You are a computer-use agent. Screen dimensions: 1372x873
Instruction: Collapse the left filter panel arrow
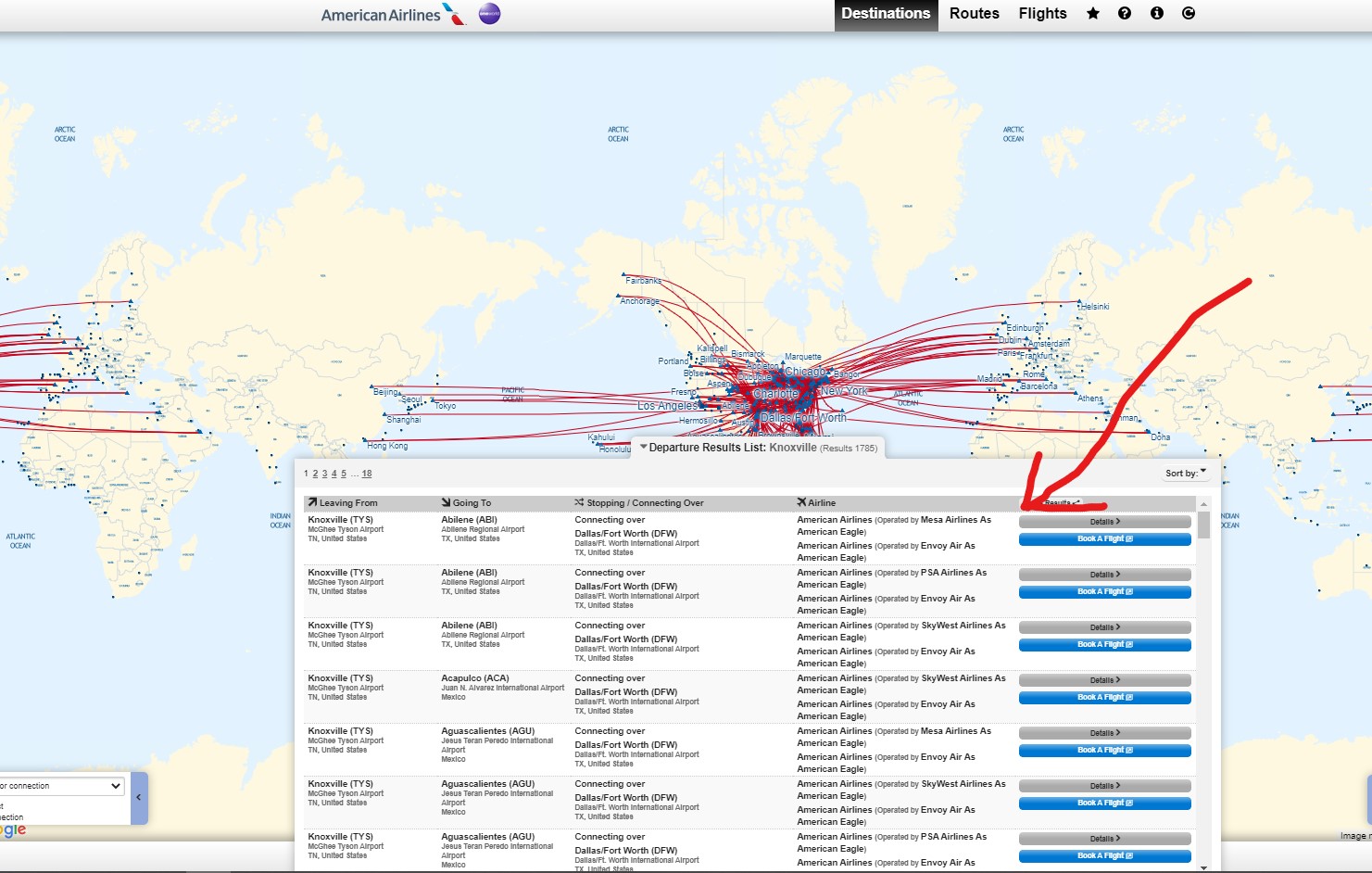point(139,797)
